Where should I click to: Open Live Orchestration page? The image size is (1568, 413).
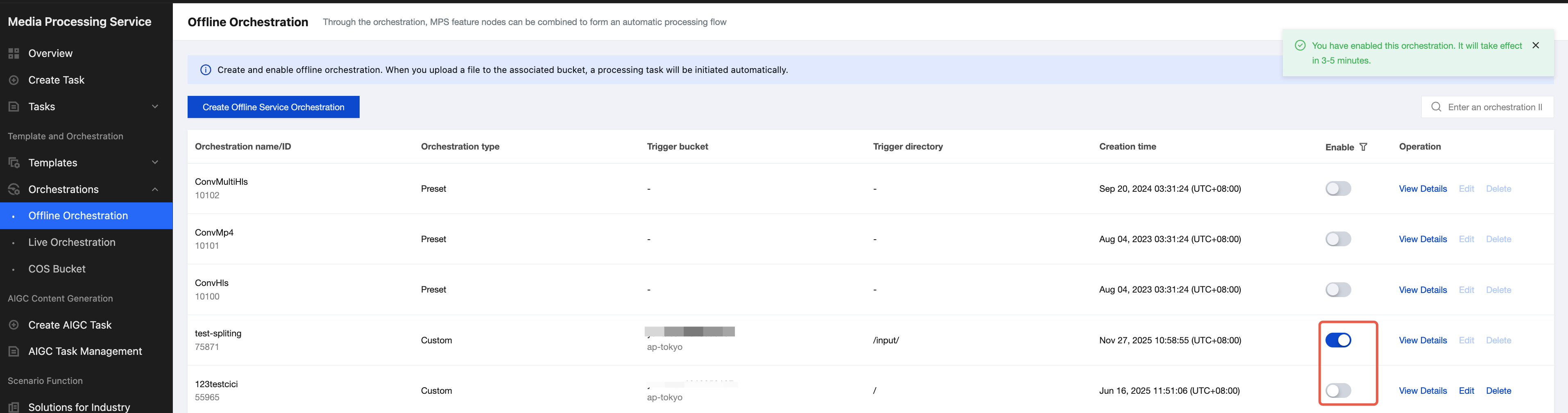[72, 243]
